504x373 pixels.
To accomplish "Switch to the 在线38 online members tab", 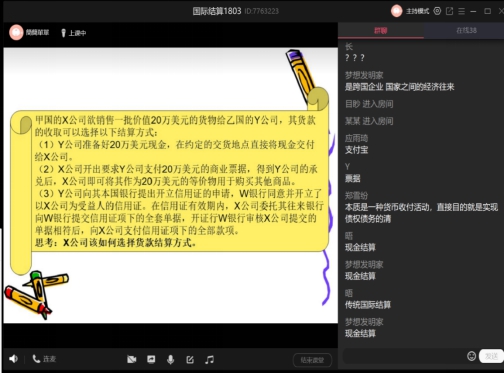I will click(x=466, y=30).
